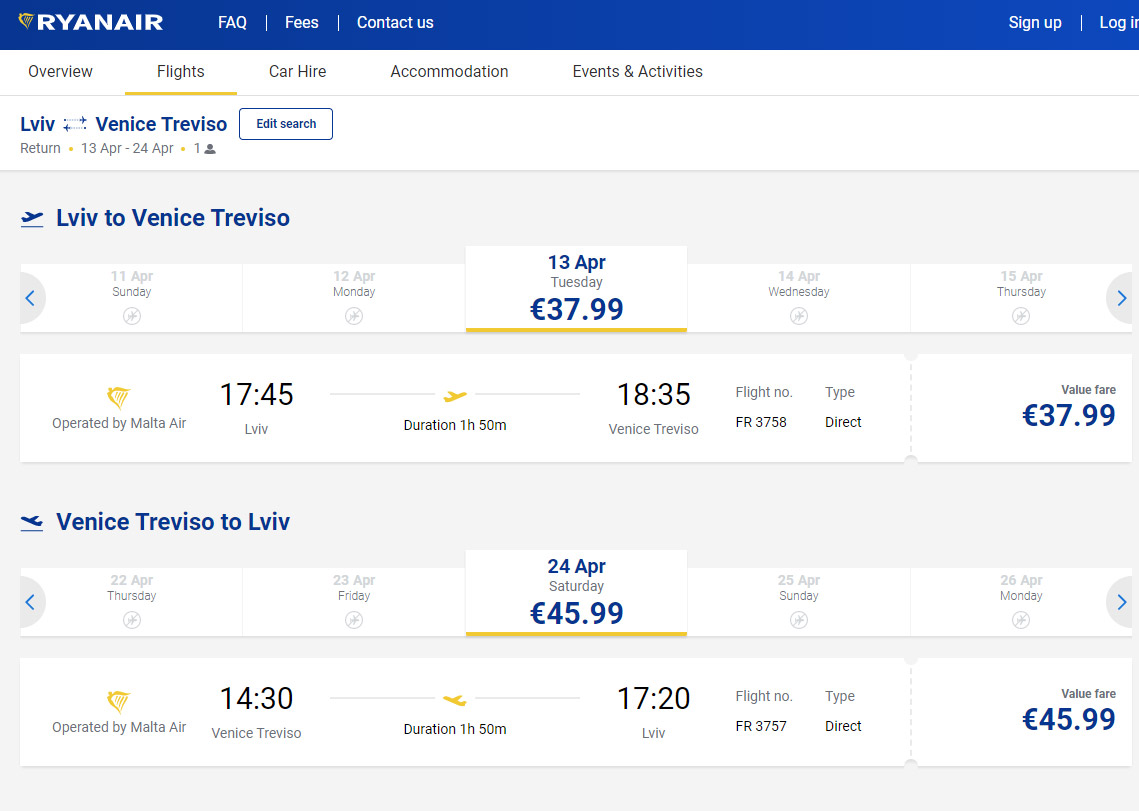Viewport: 1139px width, 811px height.
Task: Show later return dates with right chevron
Action: pyautogui.click(x=1122, y=602)
